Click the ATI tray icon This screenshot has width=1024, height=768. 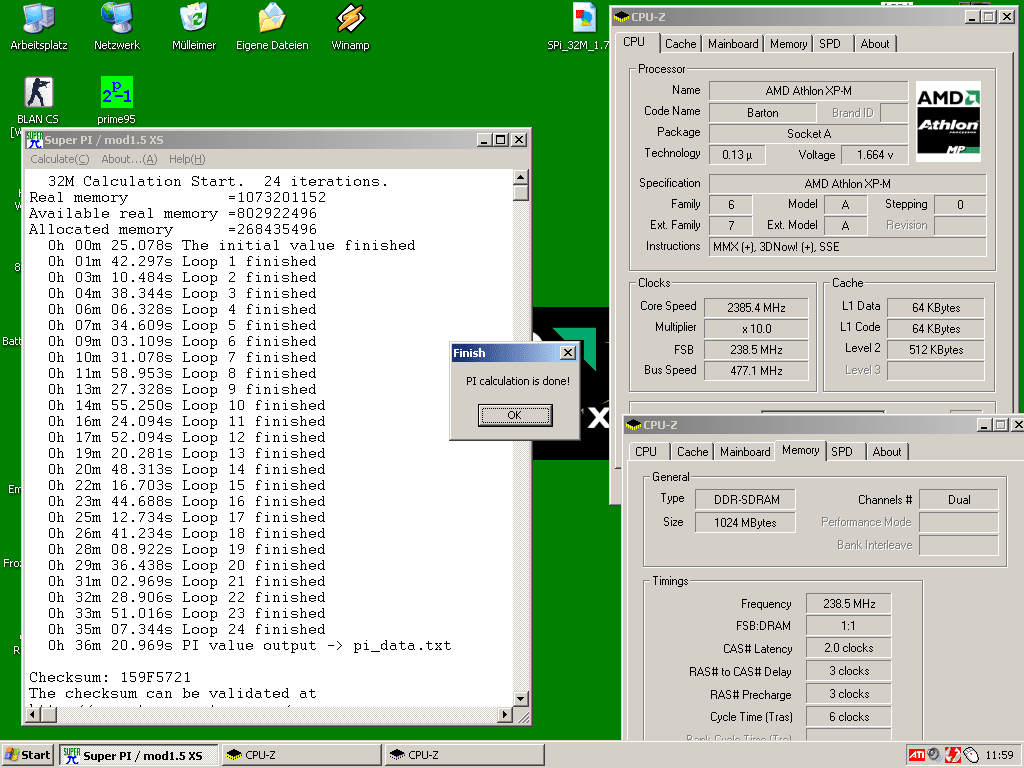click(917, 755)
